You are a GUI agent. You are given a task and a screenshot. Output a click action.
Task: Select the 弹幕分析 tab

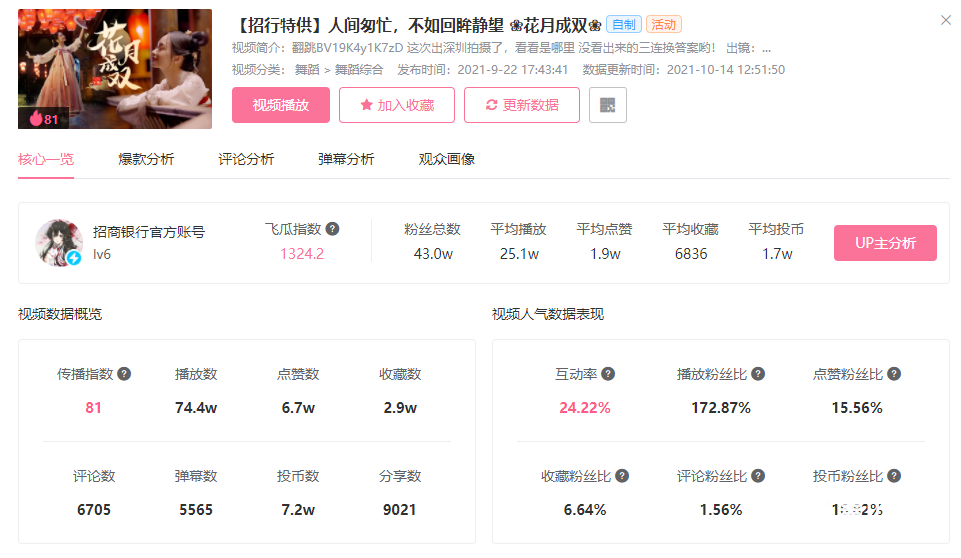[346, 159]
